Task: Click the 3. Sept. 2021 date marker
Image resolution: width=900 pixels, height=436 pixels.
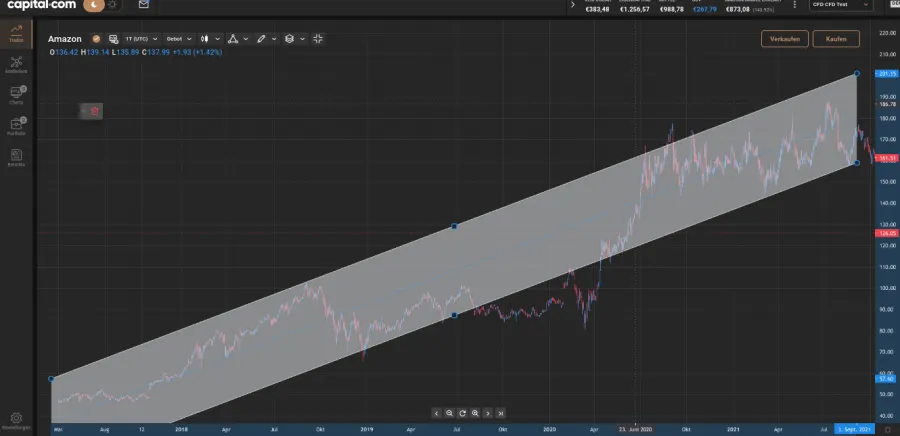Action: point(855,429)
